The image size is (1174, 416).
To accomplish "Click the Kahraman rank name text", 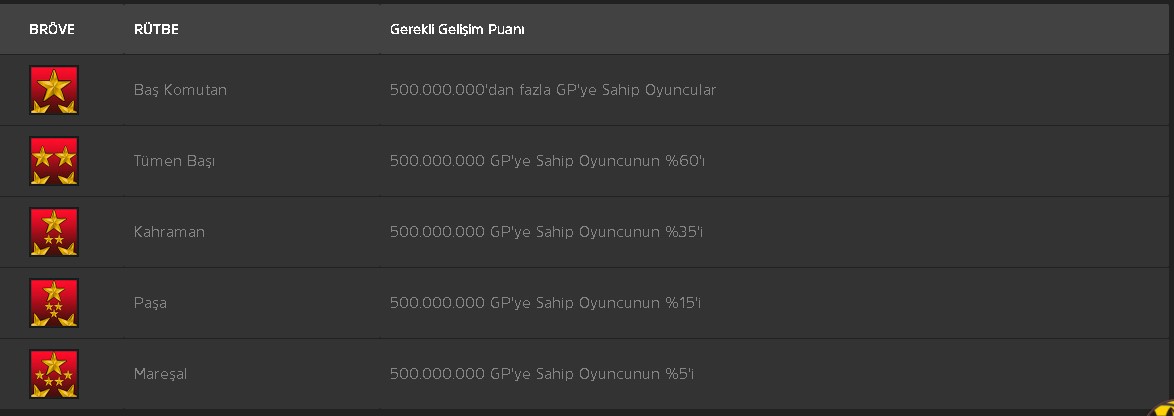I will [169, 232].
